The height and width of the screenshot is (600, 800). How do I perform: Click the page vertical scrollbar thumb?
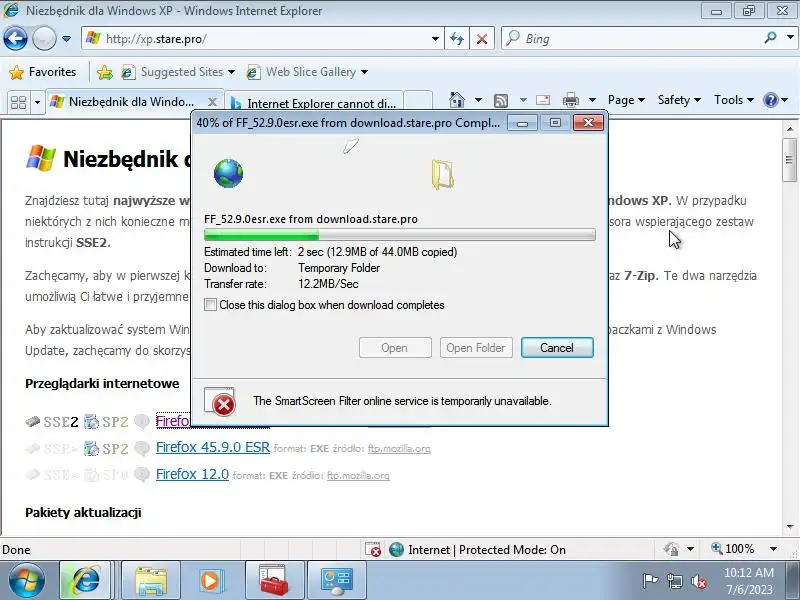[x=790, y=160]
